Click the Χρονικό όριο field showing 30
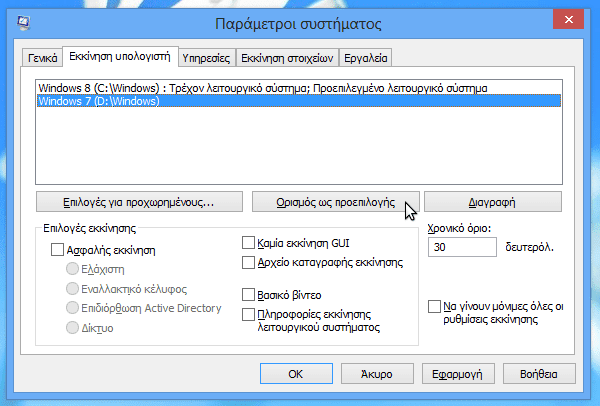Viewport: 600px width, 406px height. pos(462,247)
